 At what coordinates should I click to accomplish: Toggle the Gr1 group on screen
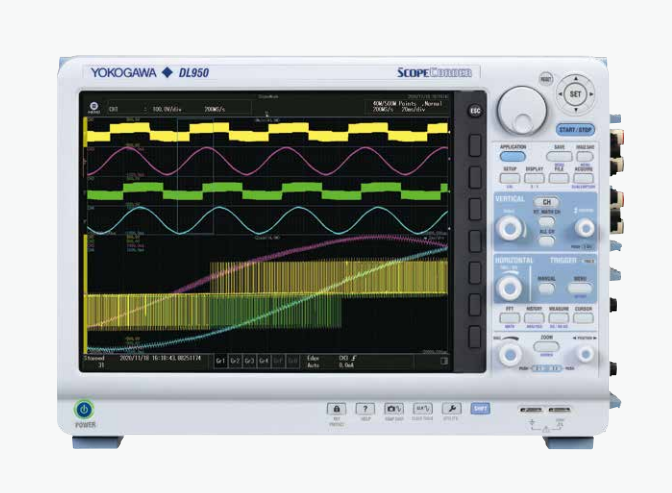click(221, 358)
